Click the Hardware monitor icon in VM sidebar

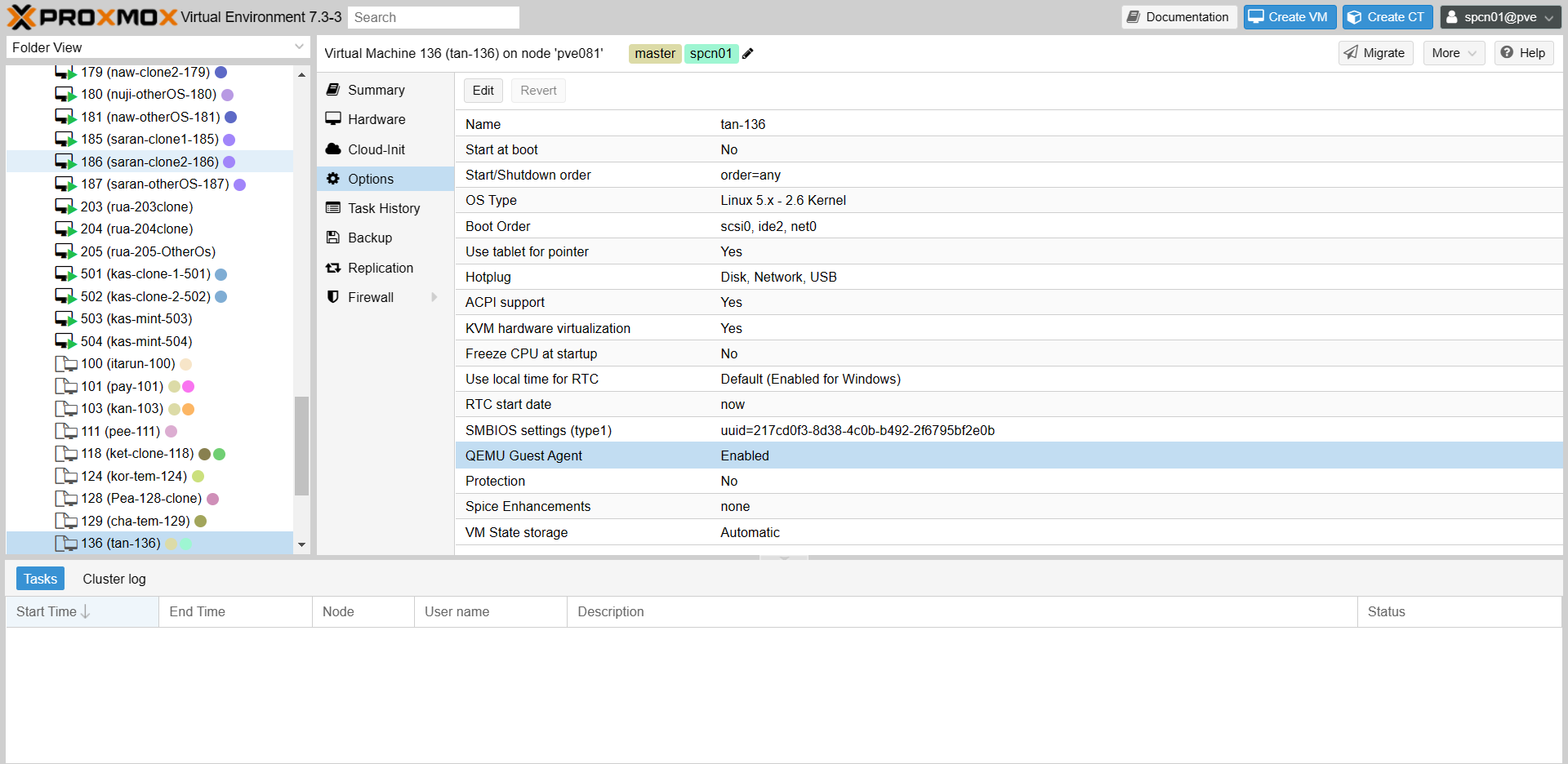pyautogui.click(x=333, y=119)
